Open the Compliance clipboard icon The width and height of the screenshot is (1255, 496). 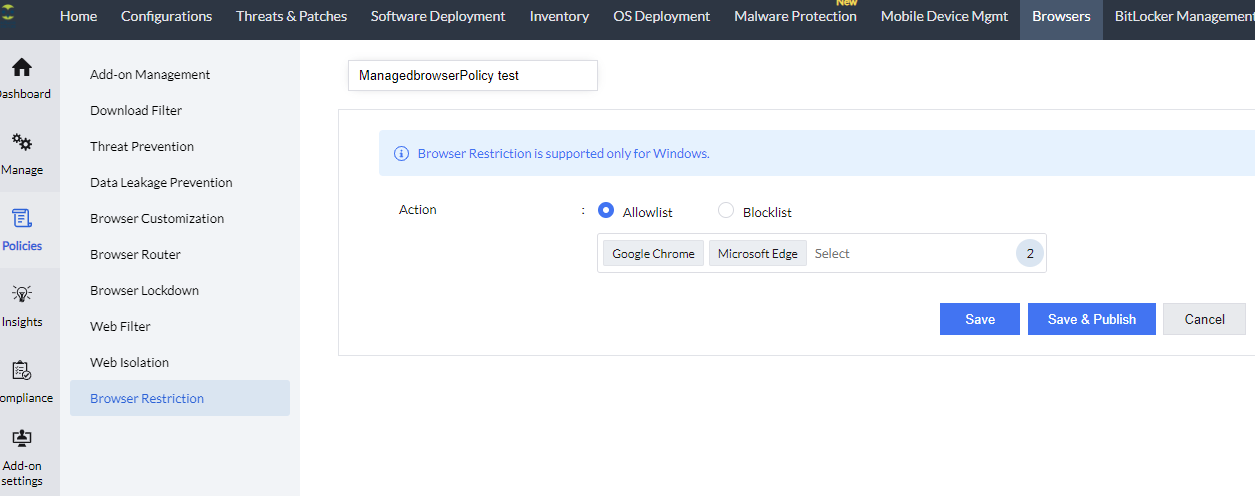coord(21,371)
